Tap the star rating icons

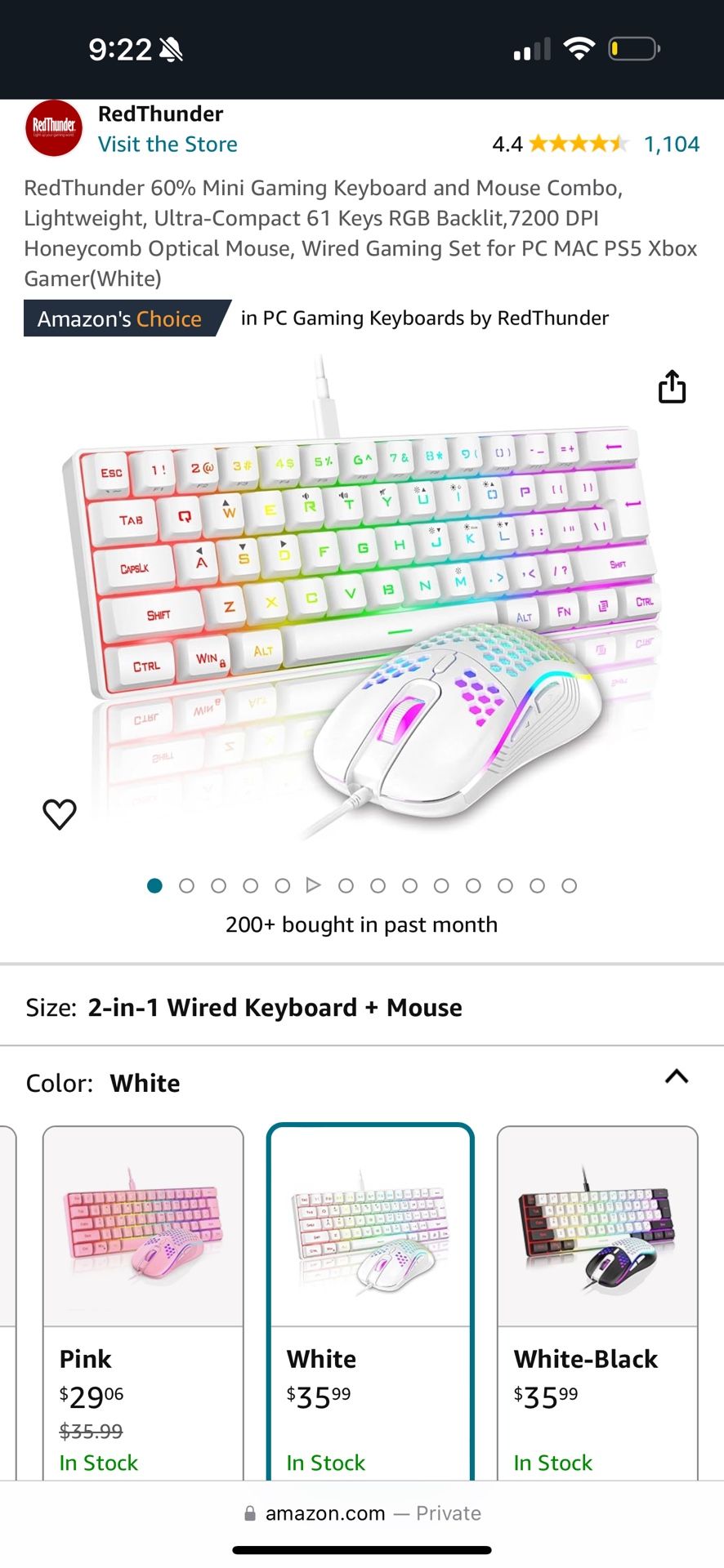point(579,145)
